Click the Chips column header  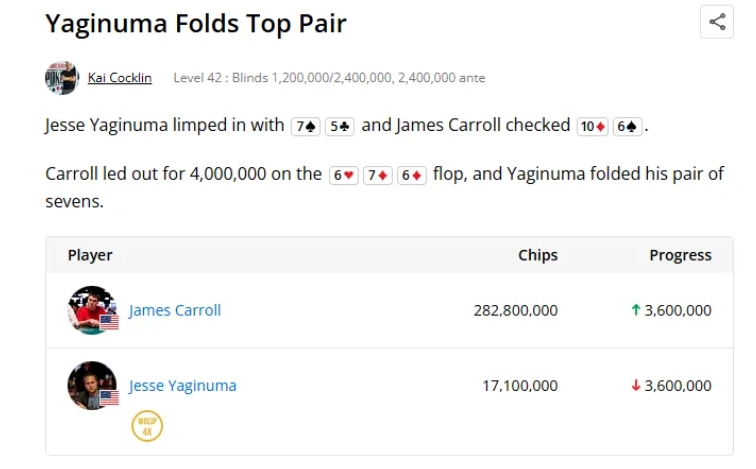pos(538,255)
